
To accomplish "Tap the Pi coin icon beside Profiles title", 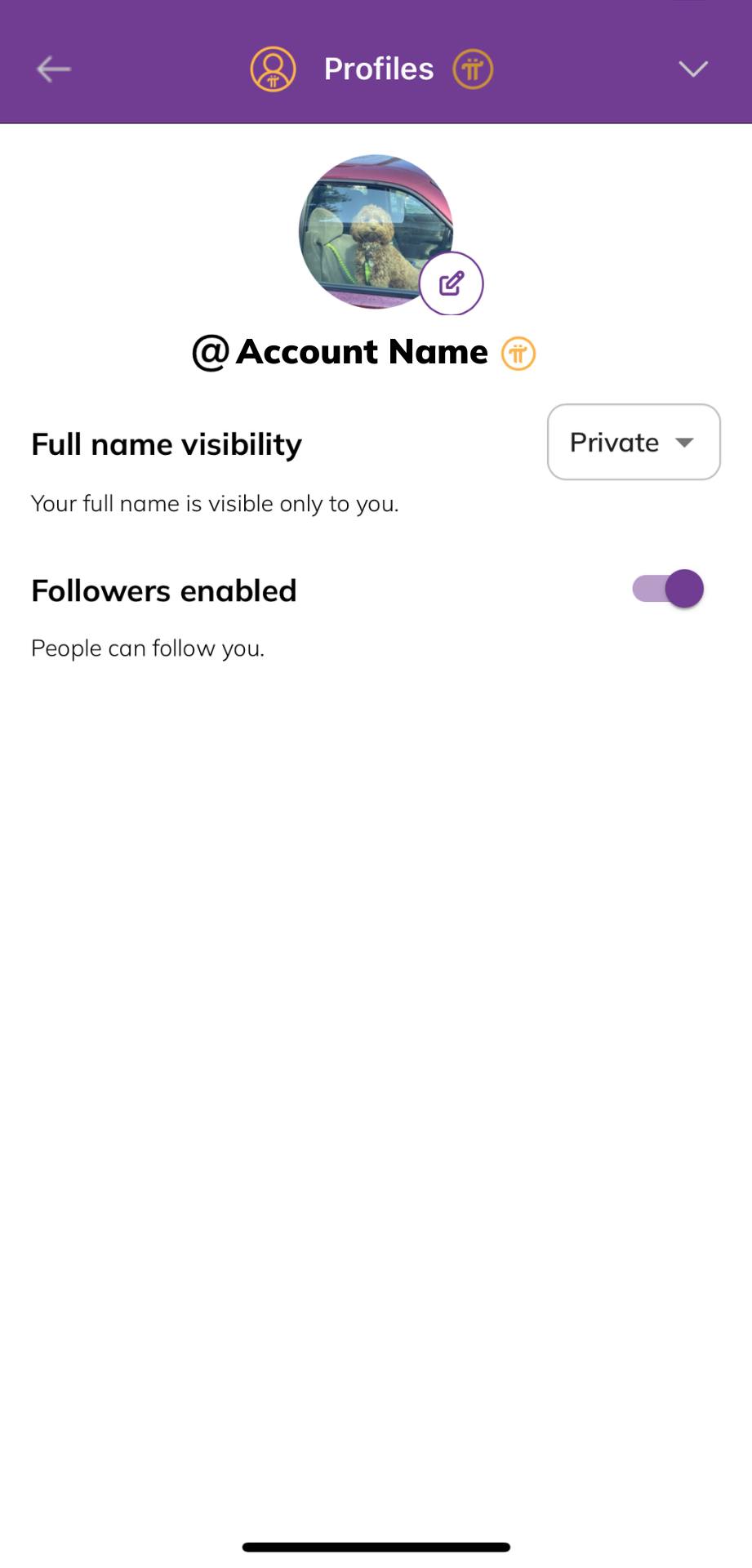I will 474,69.
